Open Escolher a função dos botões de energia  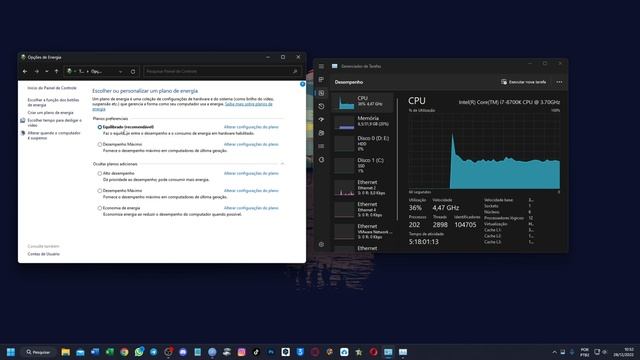click(53, 102)
